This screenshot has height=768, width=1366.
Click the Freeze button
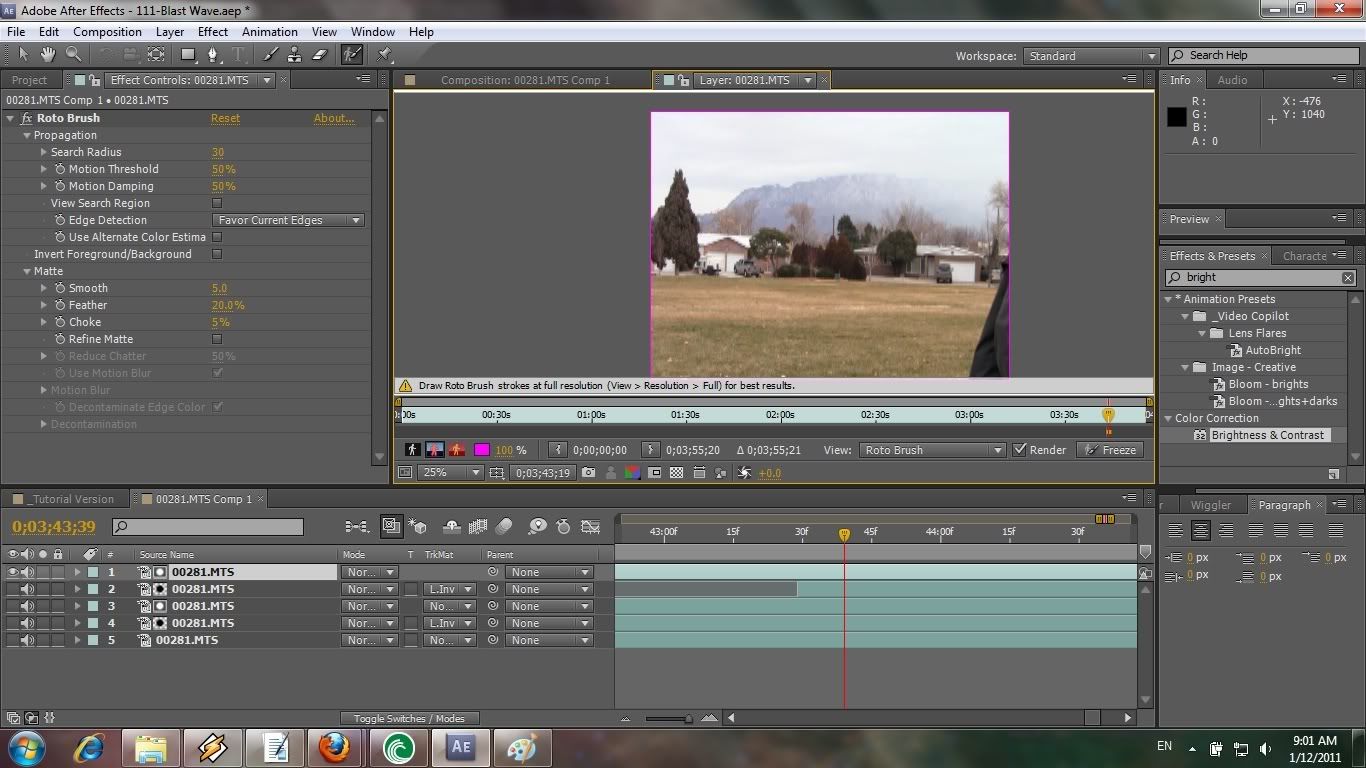click(x=1111, y=450)
